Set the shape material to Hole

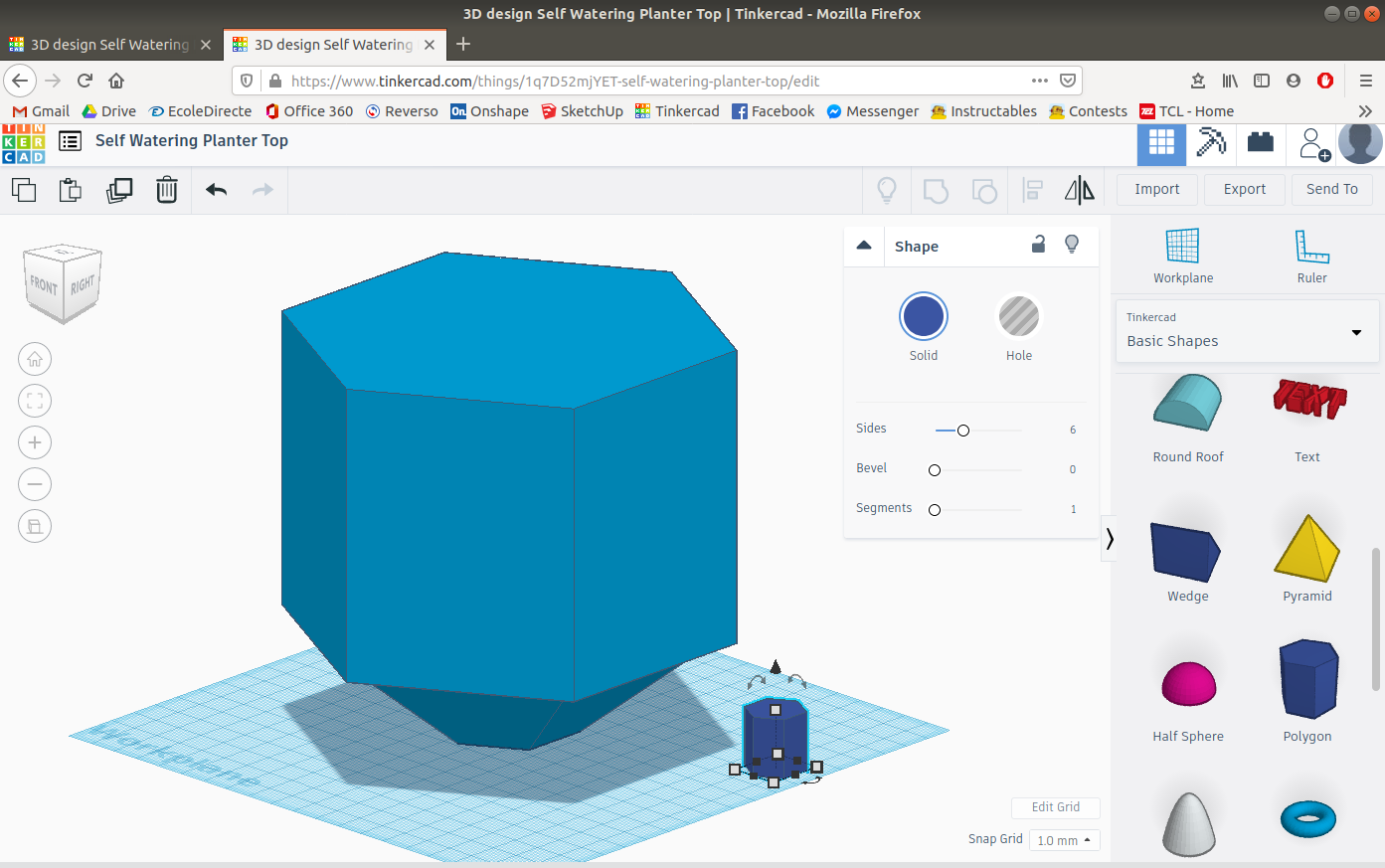1019,315
